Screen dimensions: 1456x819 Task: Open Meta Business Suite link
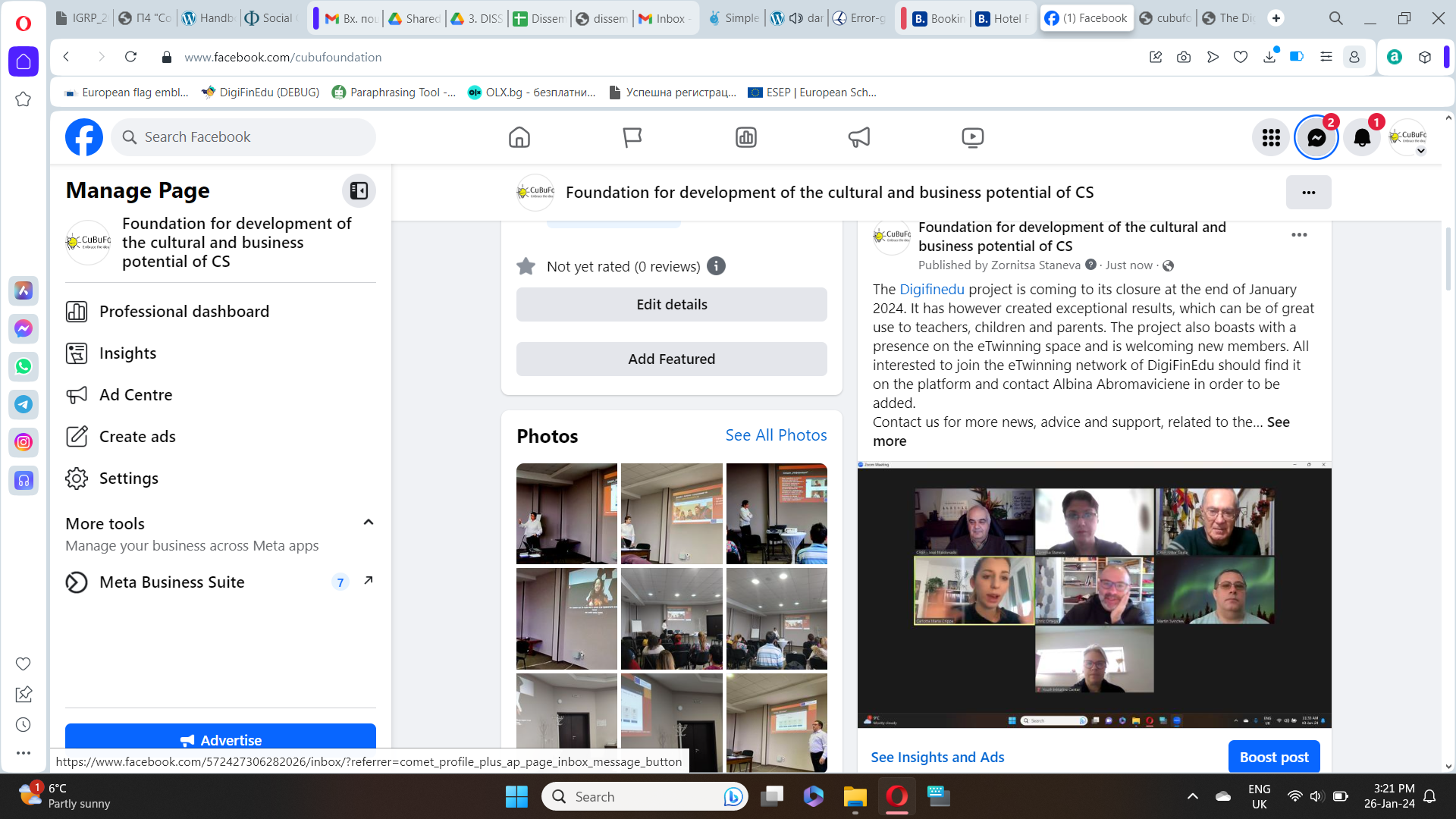[x=220, y=582]
